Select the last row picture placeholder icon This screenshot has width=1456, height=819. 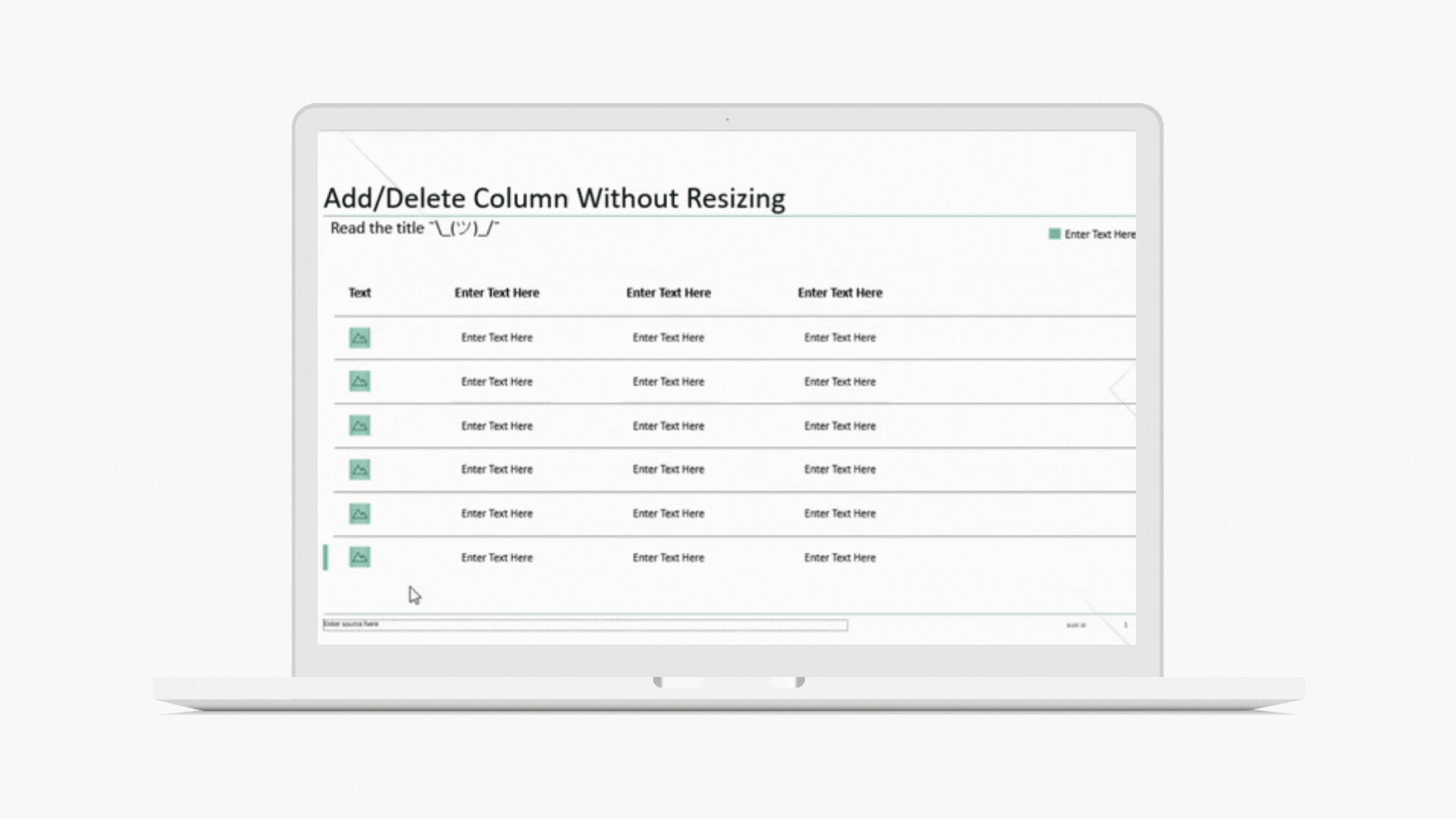[x=359, y=557]
